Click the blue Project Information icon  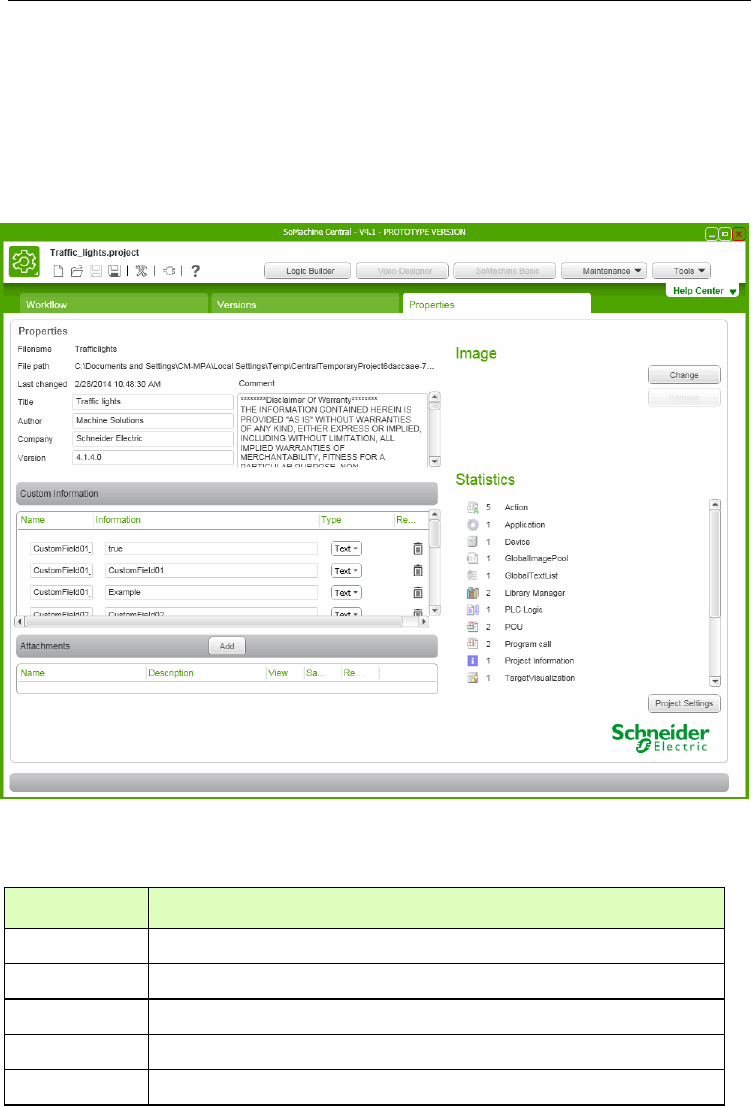(472, 661)
